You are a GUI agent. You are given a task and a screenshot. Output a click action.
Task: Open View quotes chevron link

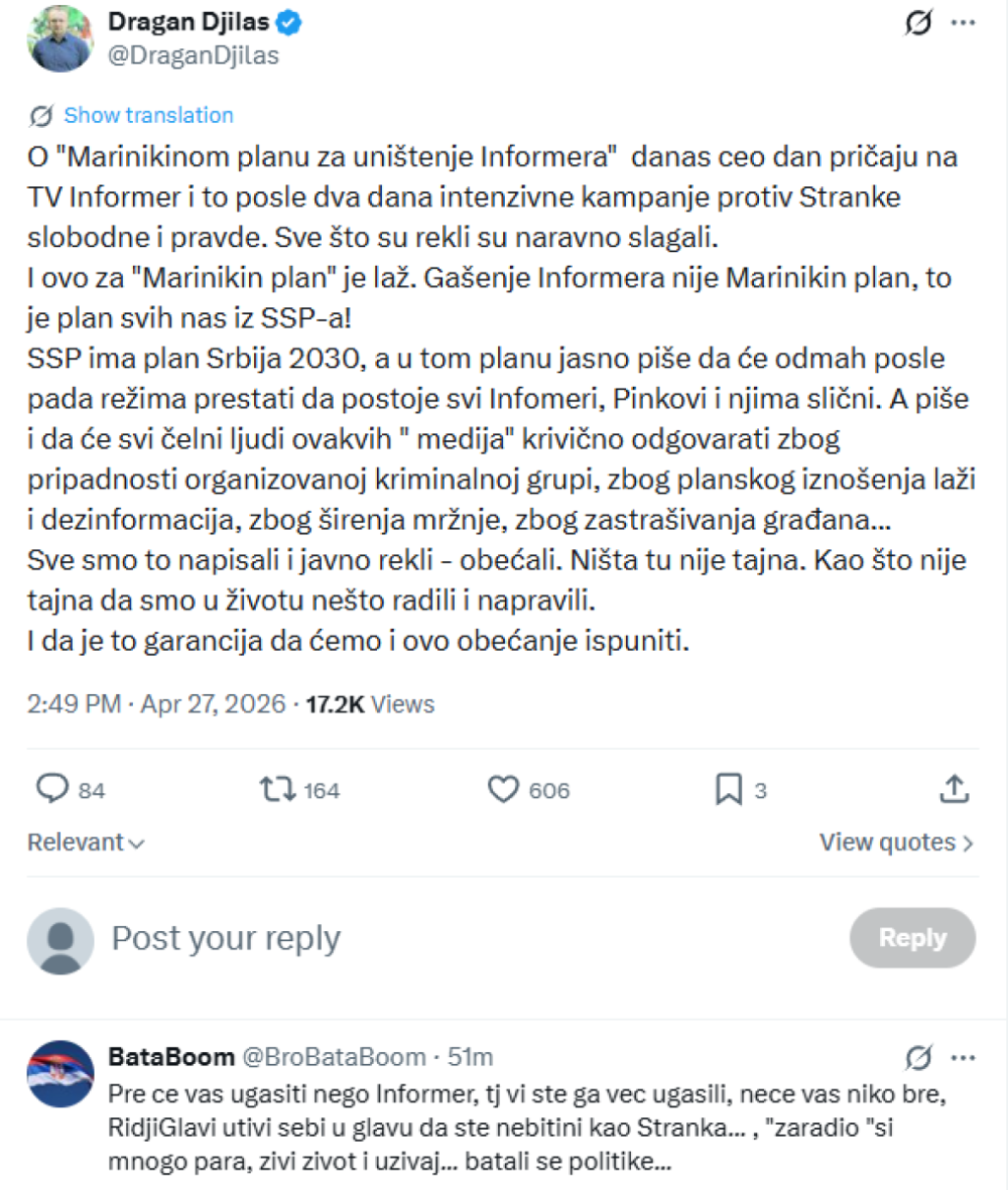[x=897, y=843]
